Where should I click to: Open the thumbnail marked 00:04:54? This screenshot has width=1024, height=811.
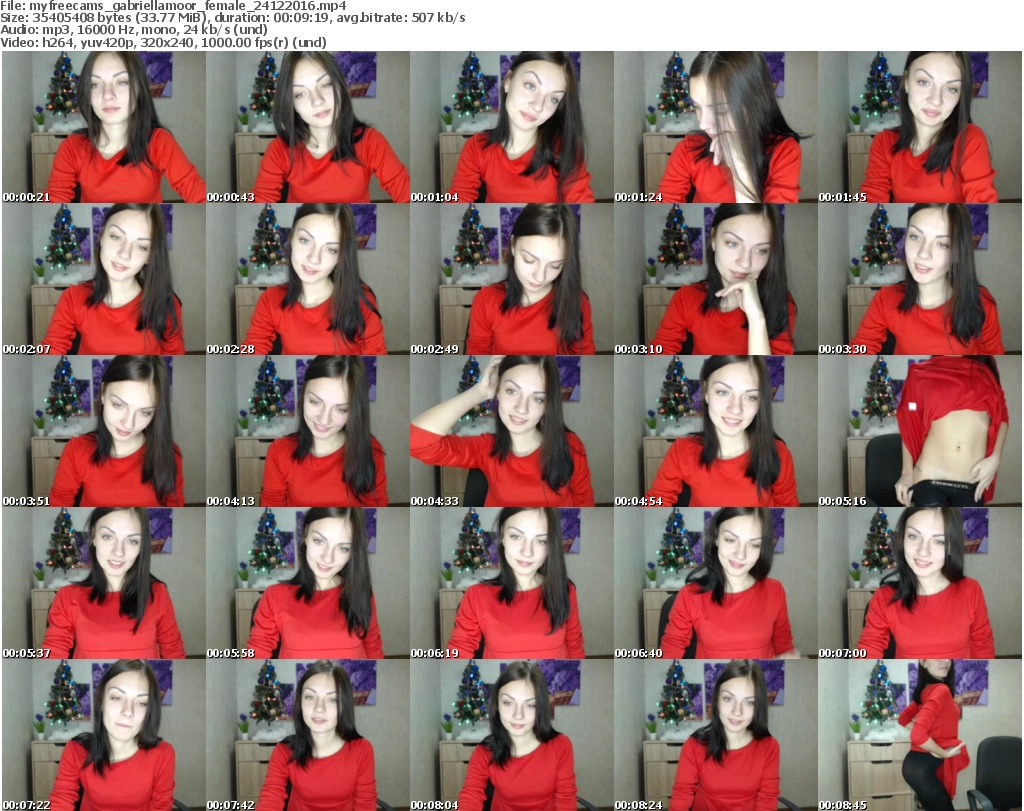pyautogui.click(x=716, y=432)
